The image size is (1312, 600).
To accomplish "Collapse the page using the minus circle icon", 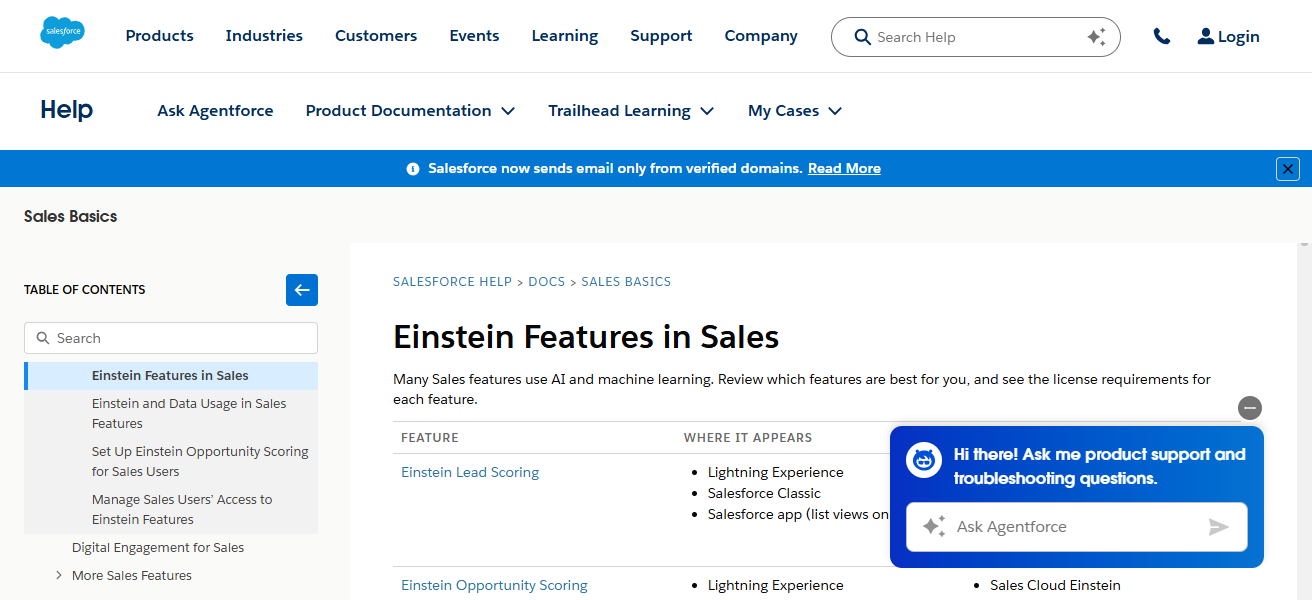I will pos(1250,408).
